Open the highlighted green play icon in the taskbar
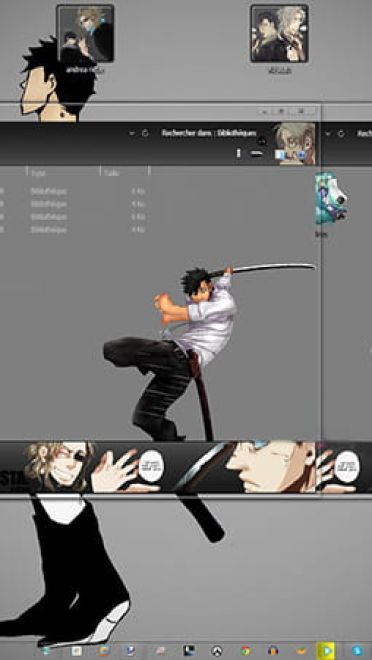 [326, 651]
